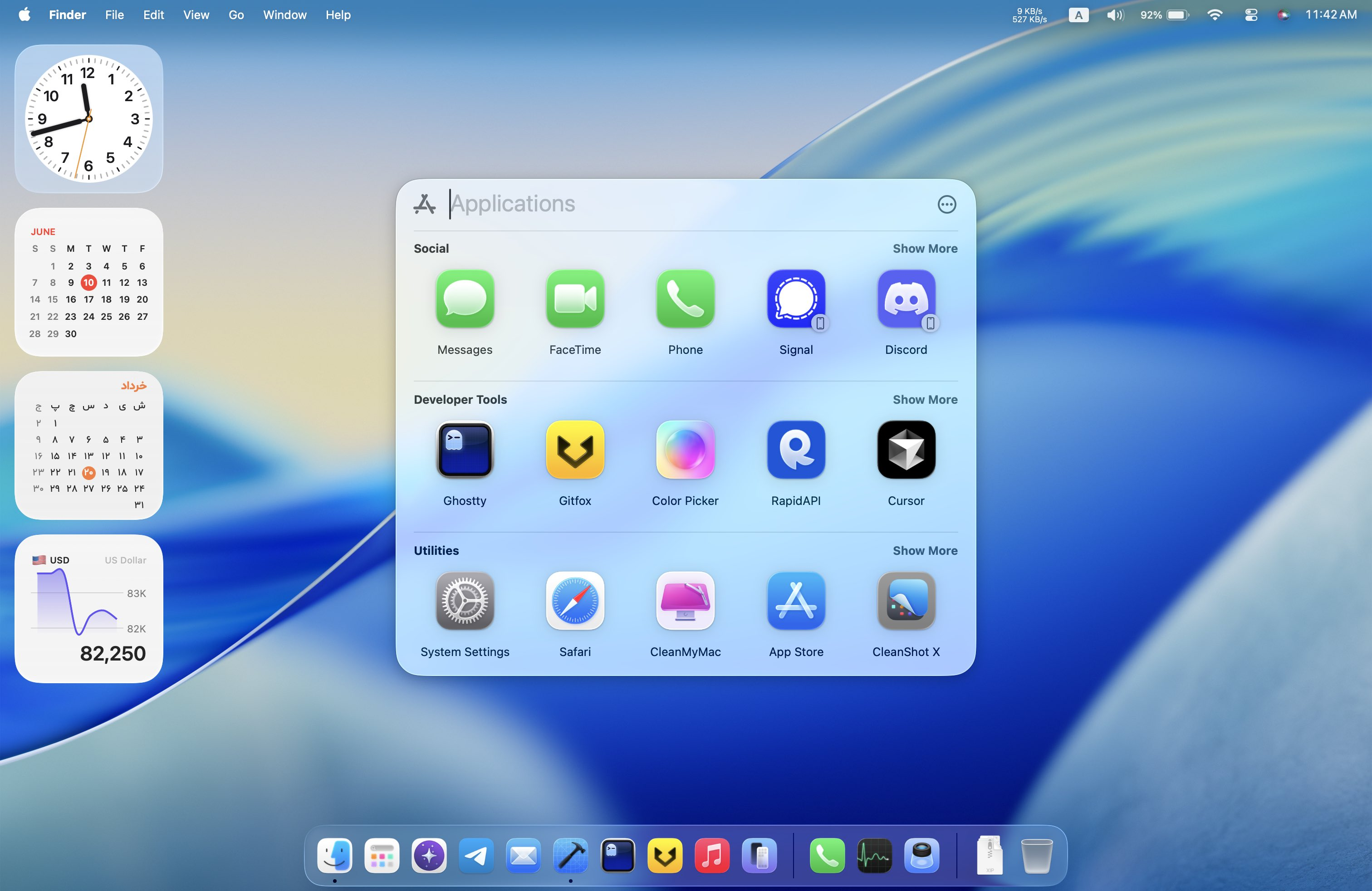Open Control Center from the menu bar
The image size is (1372, 891).
click(1250, 15)
